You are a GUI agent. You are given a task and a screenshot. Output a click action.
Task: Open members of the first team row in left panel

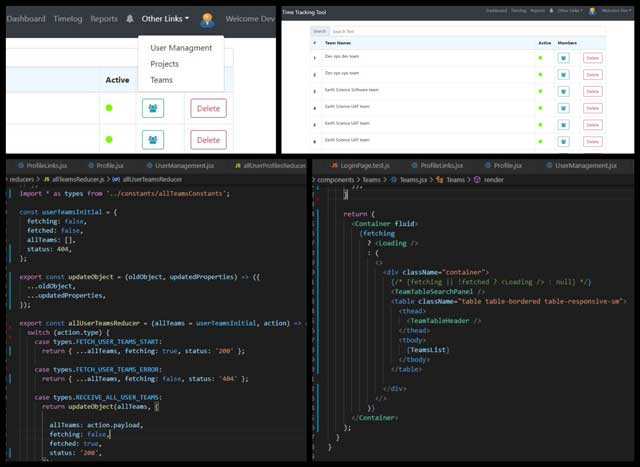153,108
